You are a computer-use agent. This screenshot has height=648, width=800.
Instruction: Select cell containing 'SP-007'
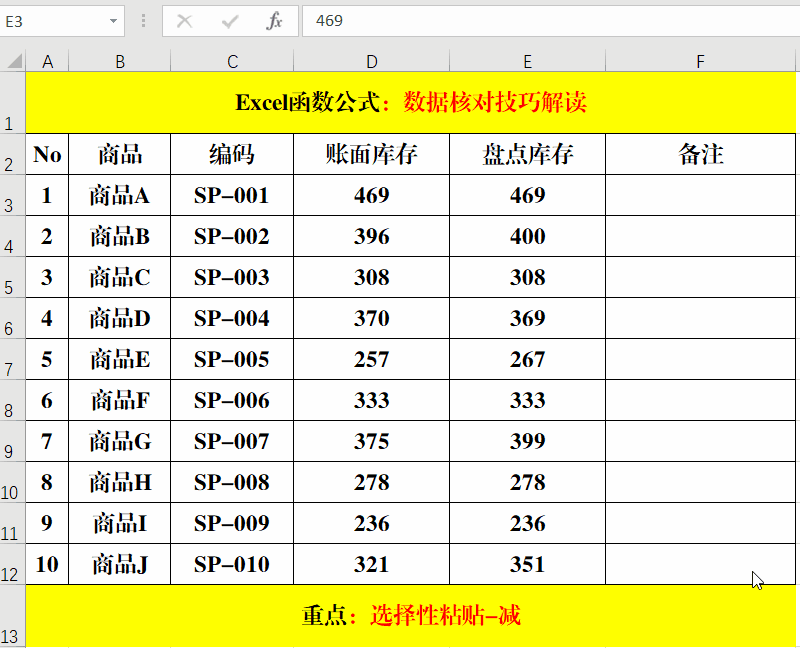pos(232,441)
